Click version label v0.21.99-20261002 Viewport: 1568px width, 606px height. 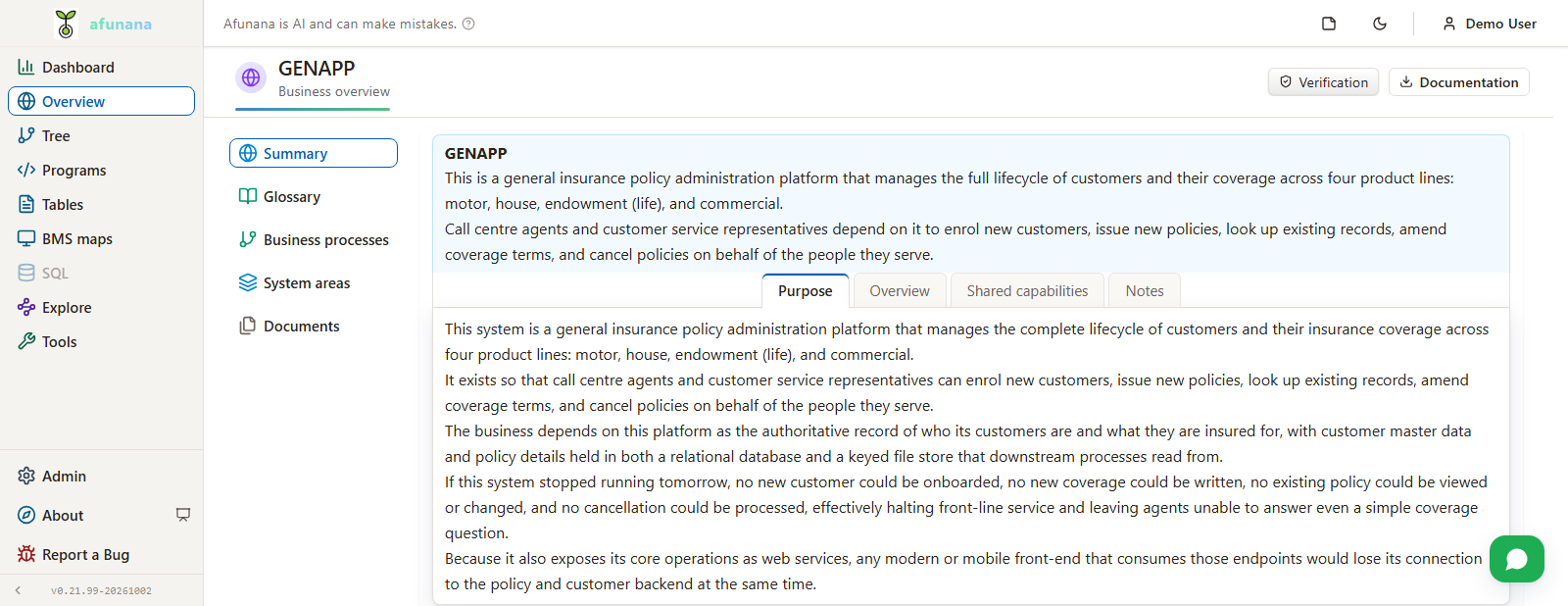101,590
